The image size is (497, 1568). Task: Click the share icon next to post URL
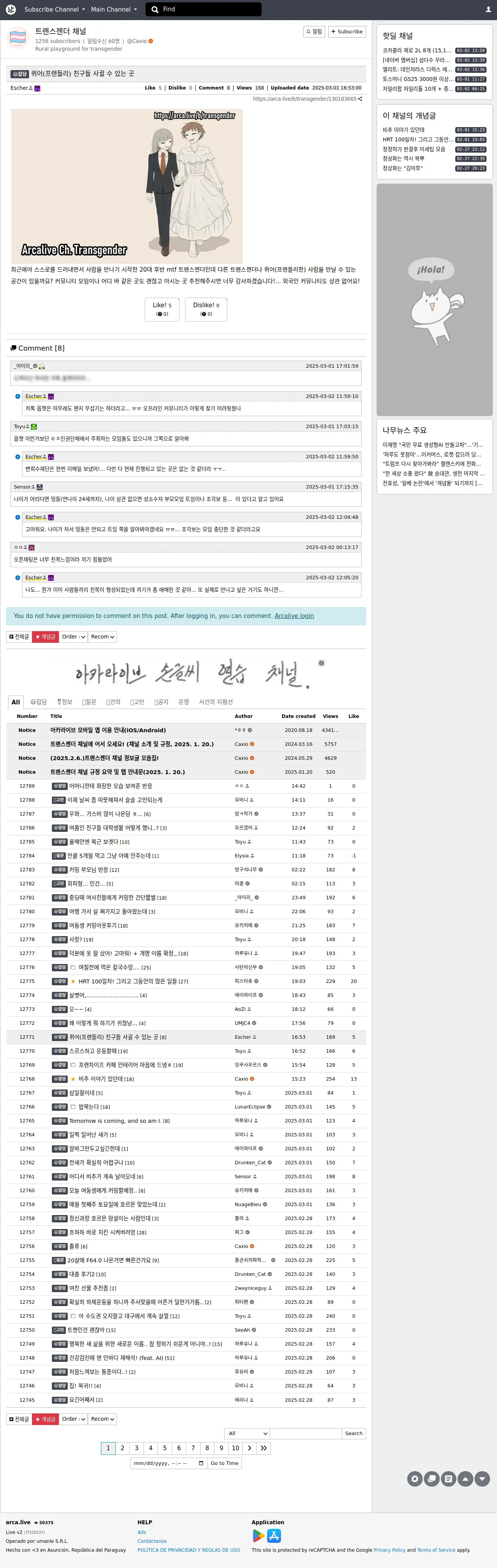(x=360, y=99)
